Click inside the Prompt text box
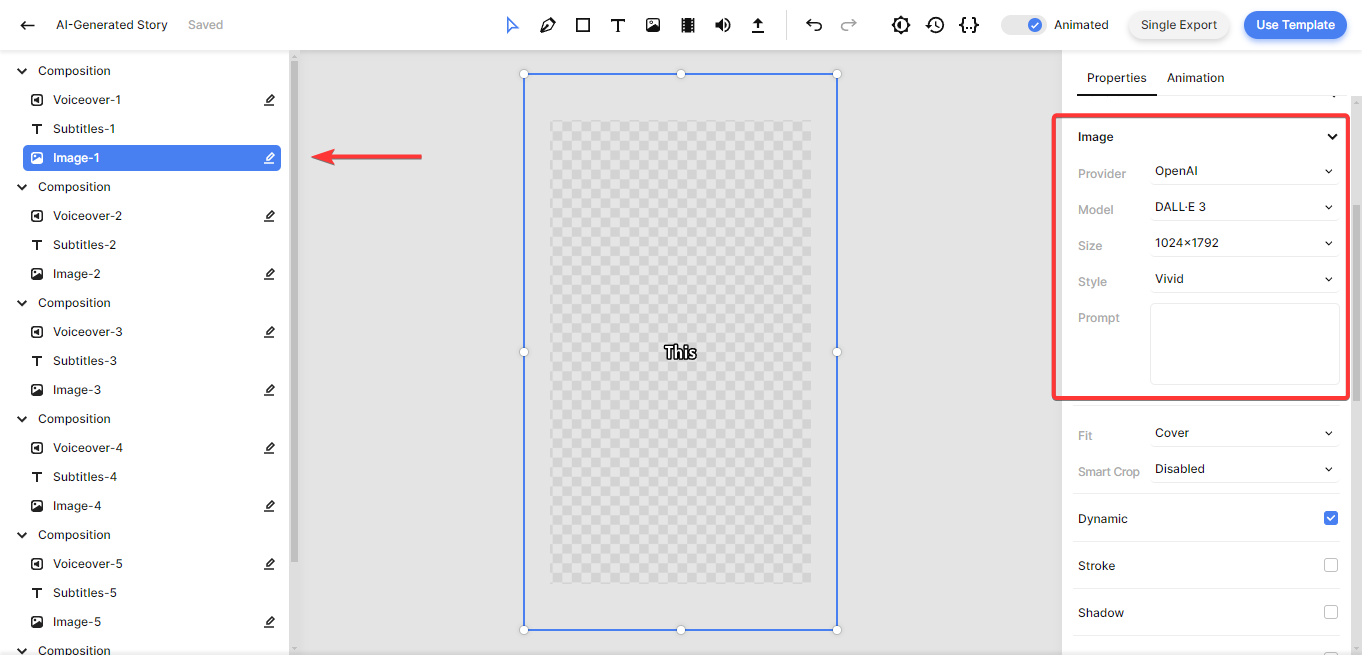Screen dimensions: 1362x655 click(1244, 344)
